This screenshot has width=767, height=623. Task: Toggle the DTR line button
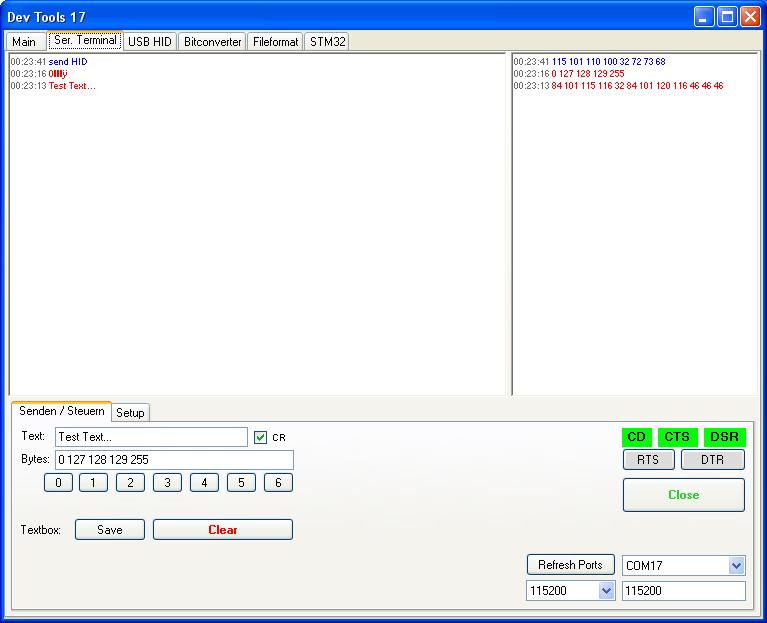coord(712,460)
